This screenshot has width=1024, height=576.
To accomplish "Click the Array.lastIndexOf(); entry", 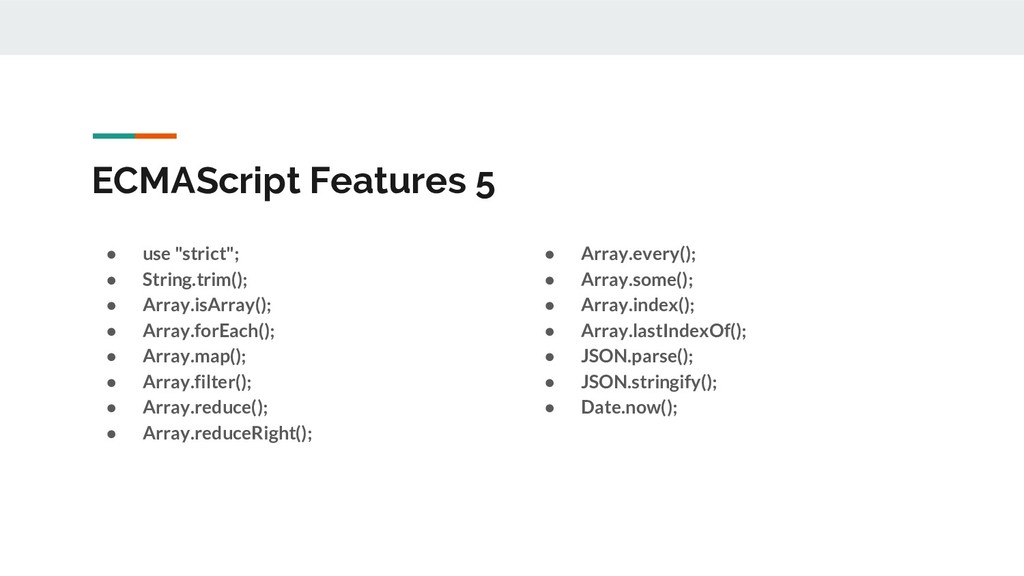I will [664, 330].
